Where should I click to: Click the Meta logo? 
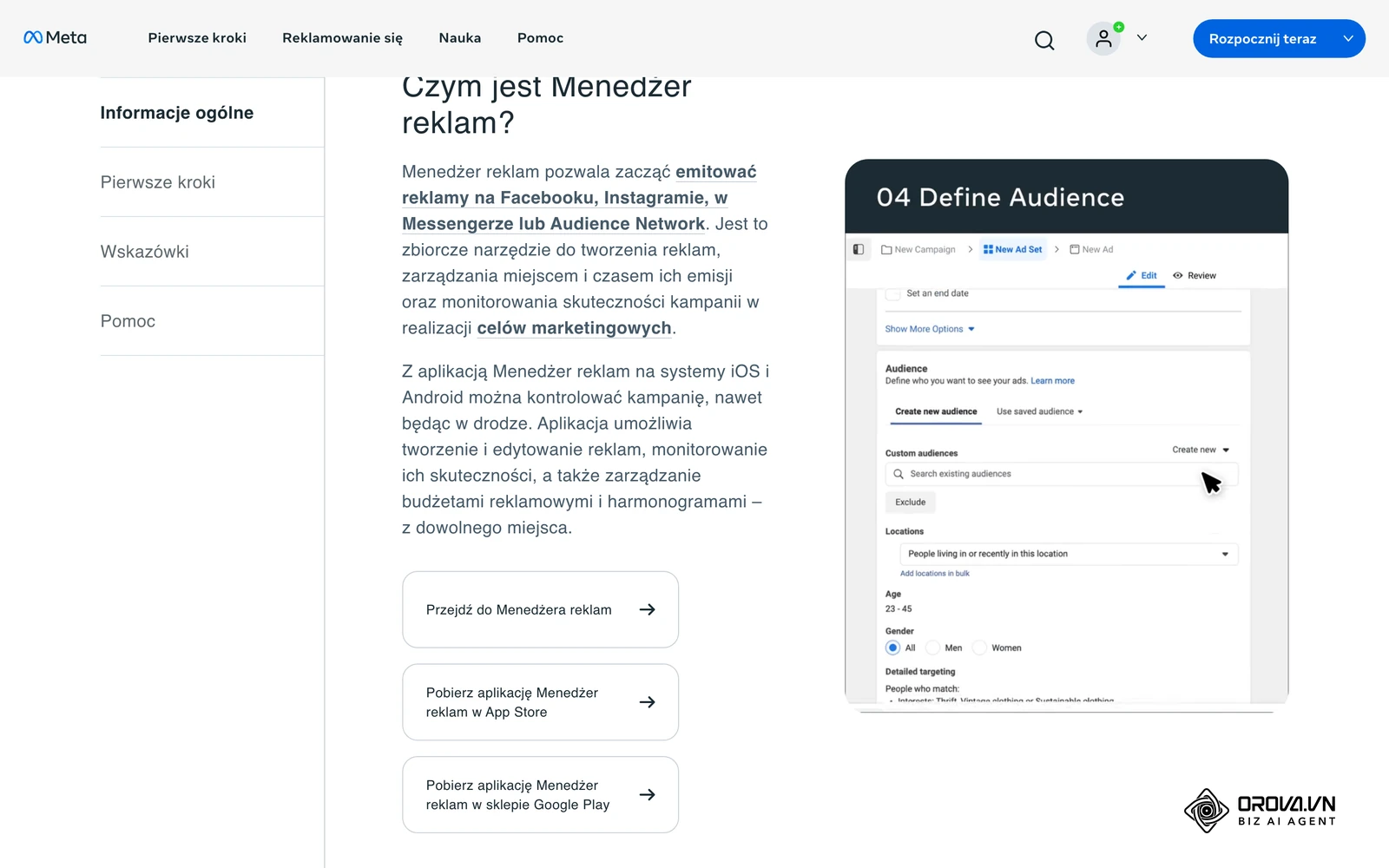[55, 37]
